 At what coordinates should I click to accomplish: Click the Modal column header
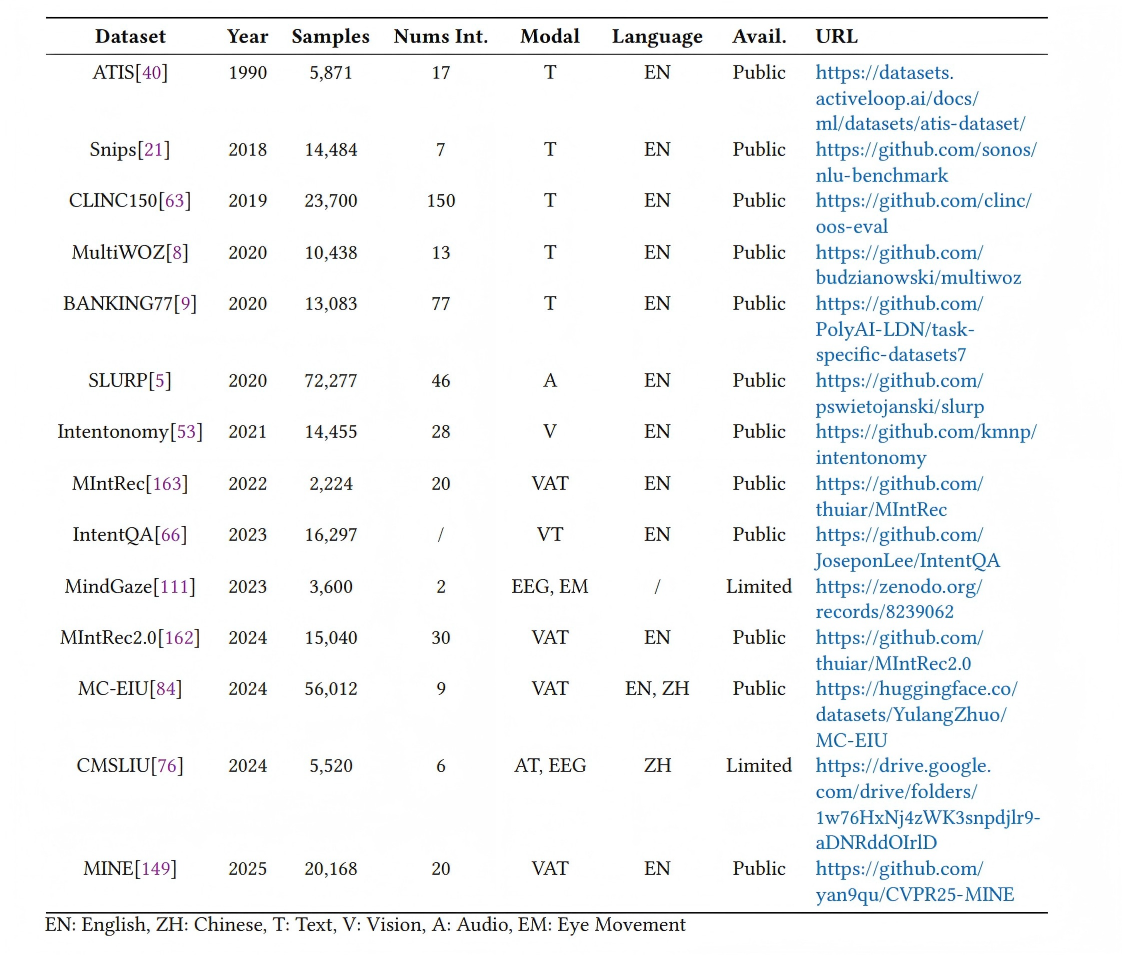(x=550, y=36)
